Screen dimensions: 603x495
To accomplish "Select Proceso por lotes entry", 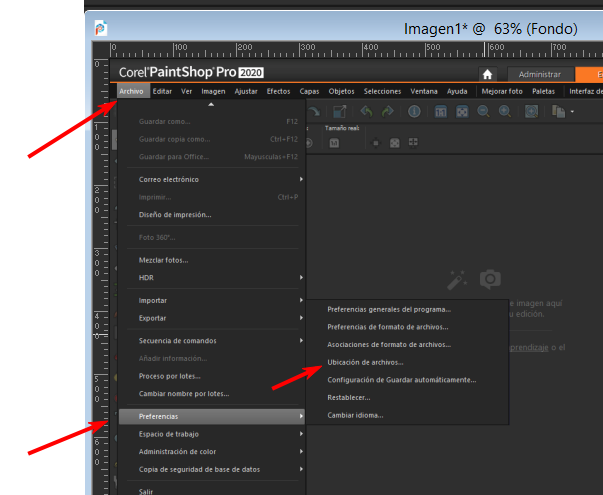I will pos(212,376).
